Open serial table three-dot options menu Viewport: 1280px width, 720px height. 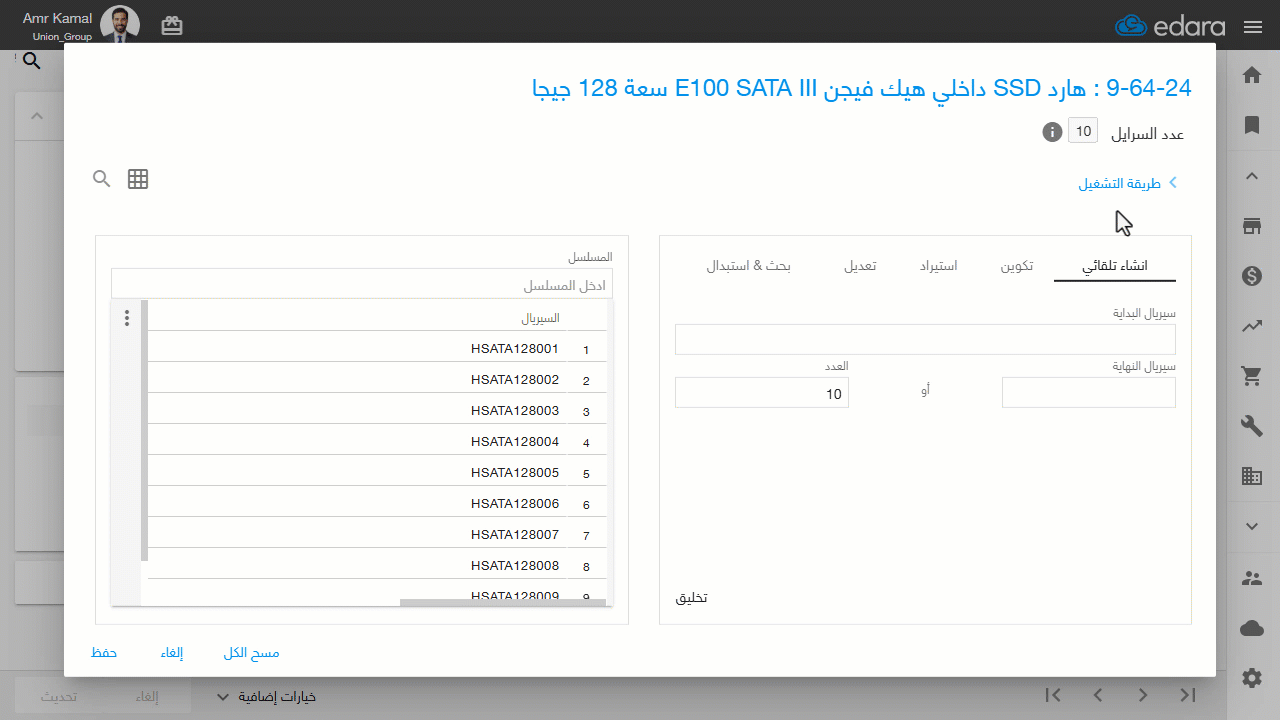tap(126, 318)
